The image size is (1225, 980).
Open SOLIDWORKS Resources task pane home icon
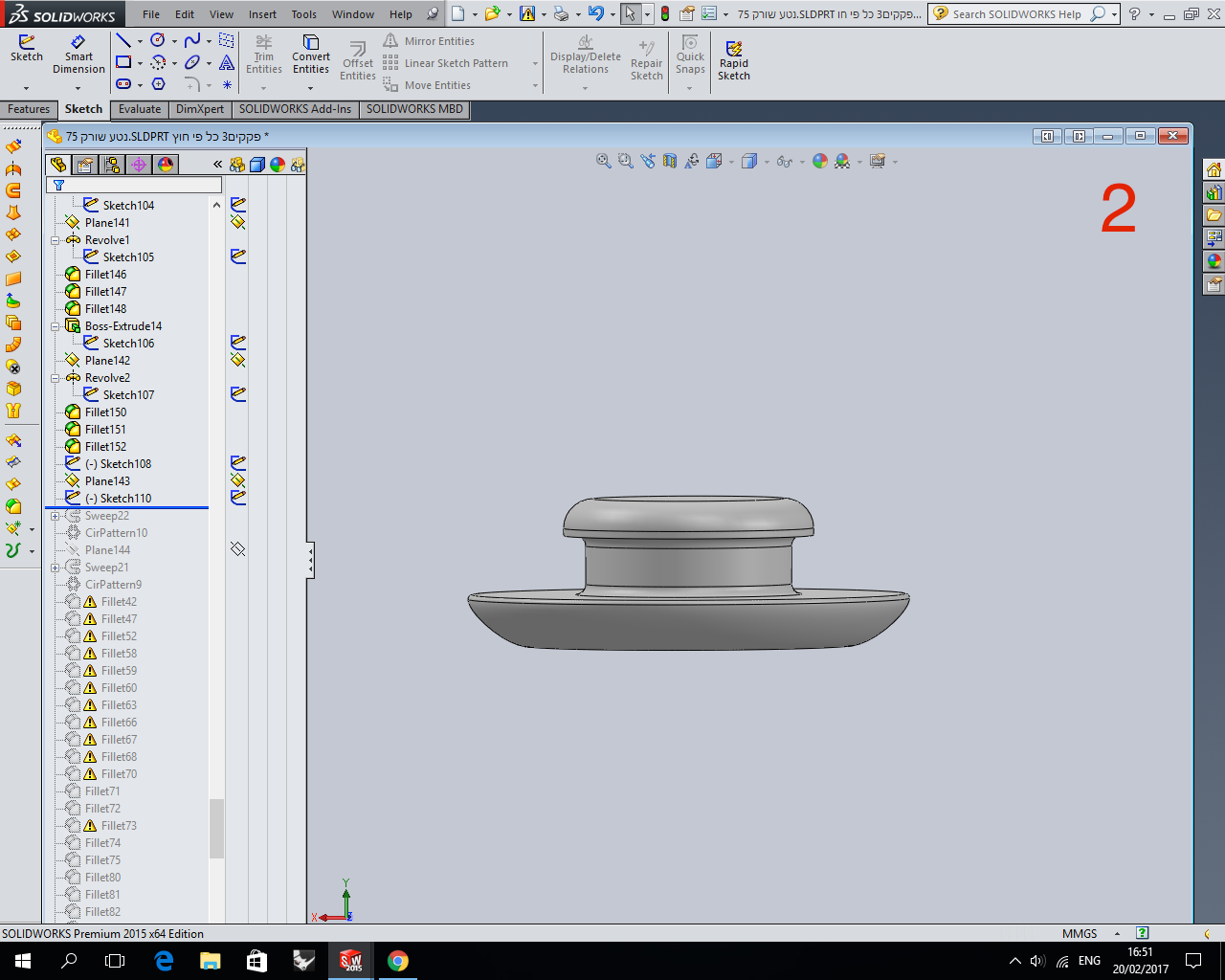point(1214,169)
